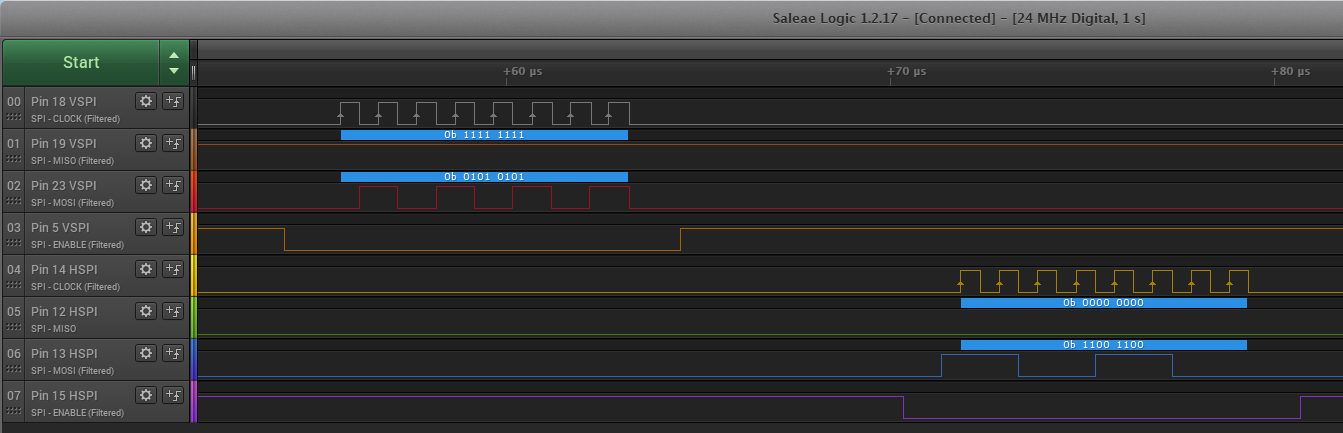The image size is (1343, 433).
Task: Click the Pin 14 HSPI channel name
Action: [64, 269]
